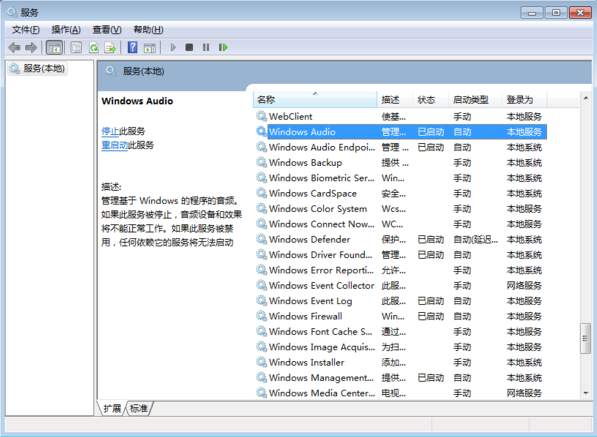Click the 重启动 link to restart service
Viewport: 597px width, 437px height.
click(114, 145)
